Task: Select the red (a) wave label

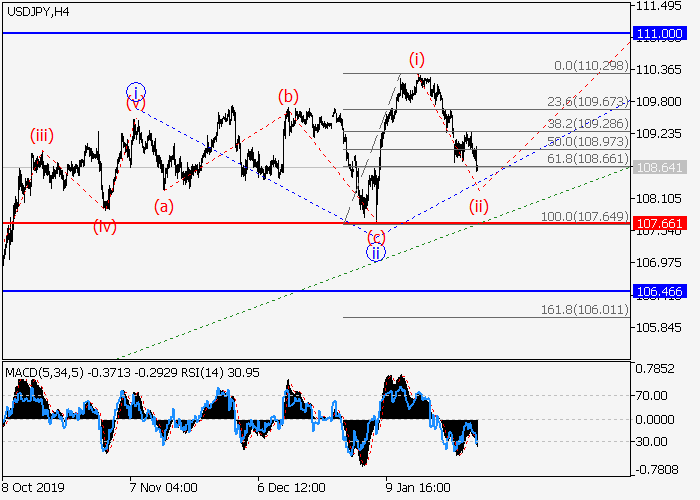Action: coord(163,206)
